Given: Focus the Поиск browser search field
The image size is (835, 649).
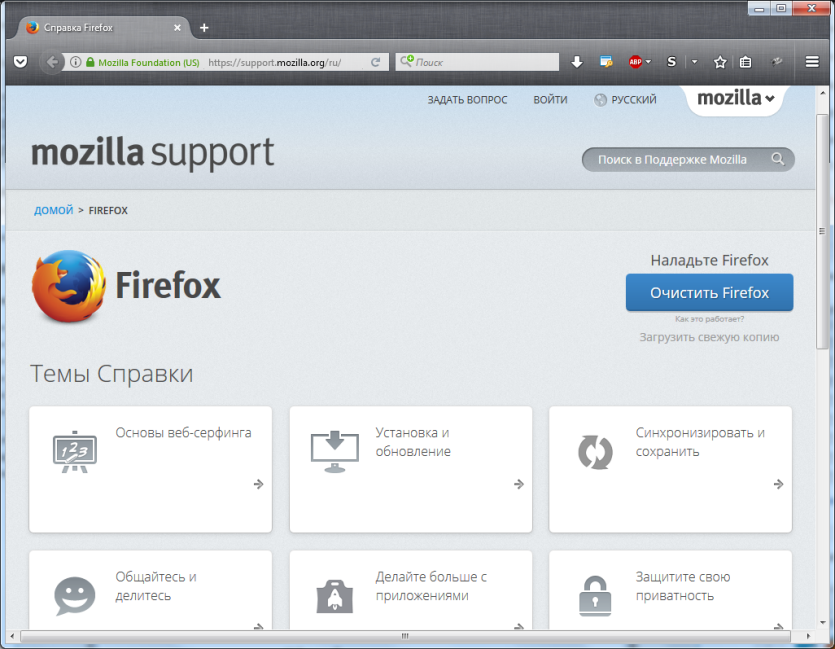Looking at the screenshot, I should (477, 62).
